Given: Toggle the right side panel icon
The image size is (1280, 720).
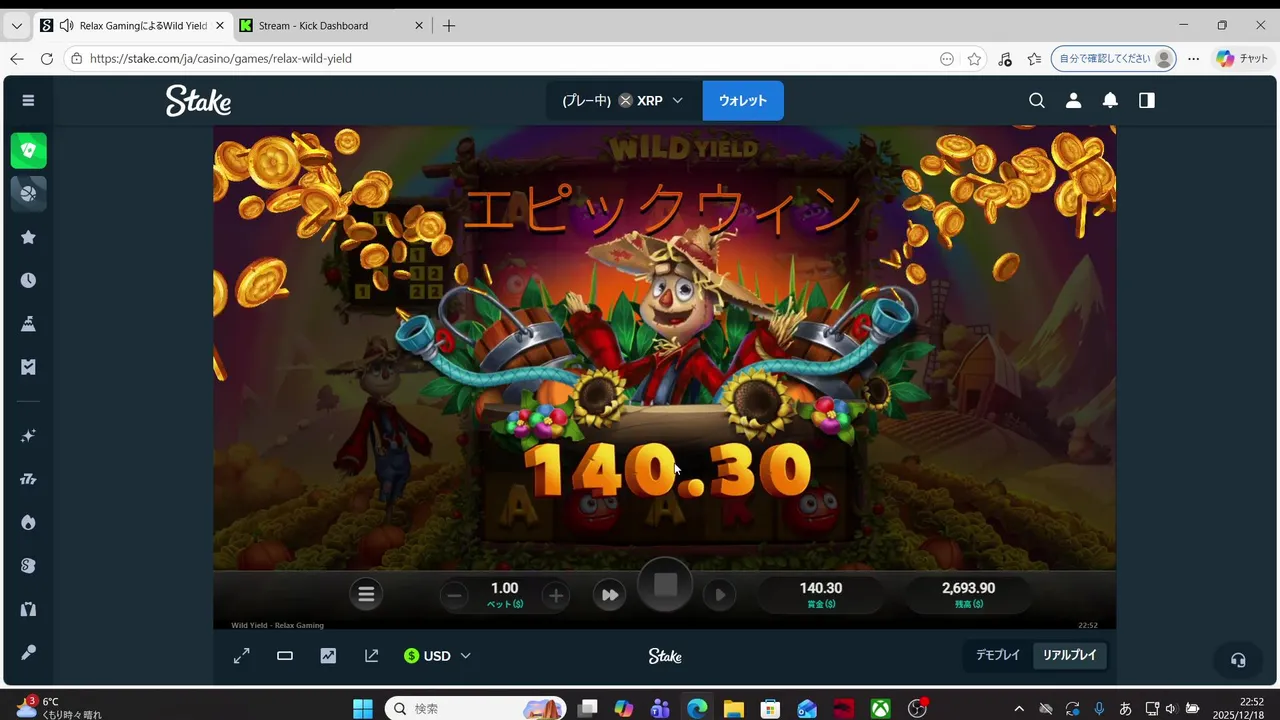Looking at the screenshot, I should (x=1147, y=100).
